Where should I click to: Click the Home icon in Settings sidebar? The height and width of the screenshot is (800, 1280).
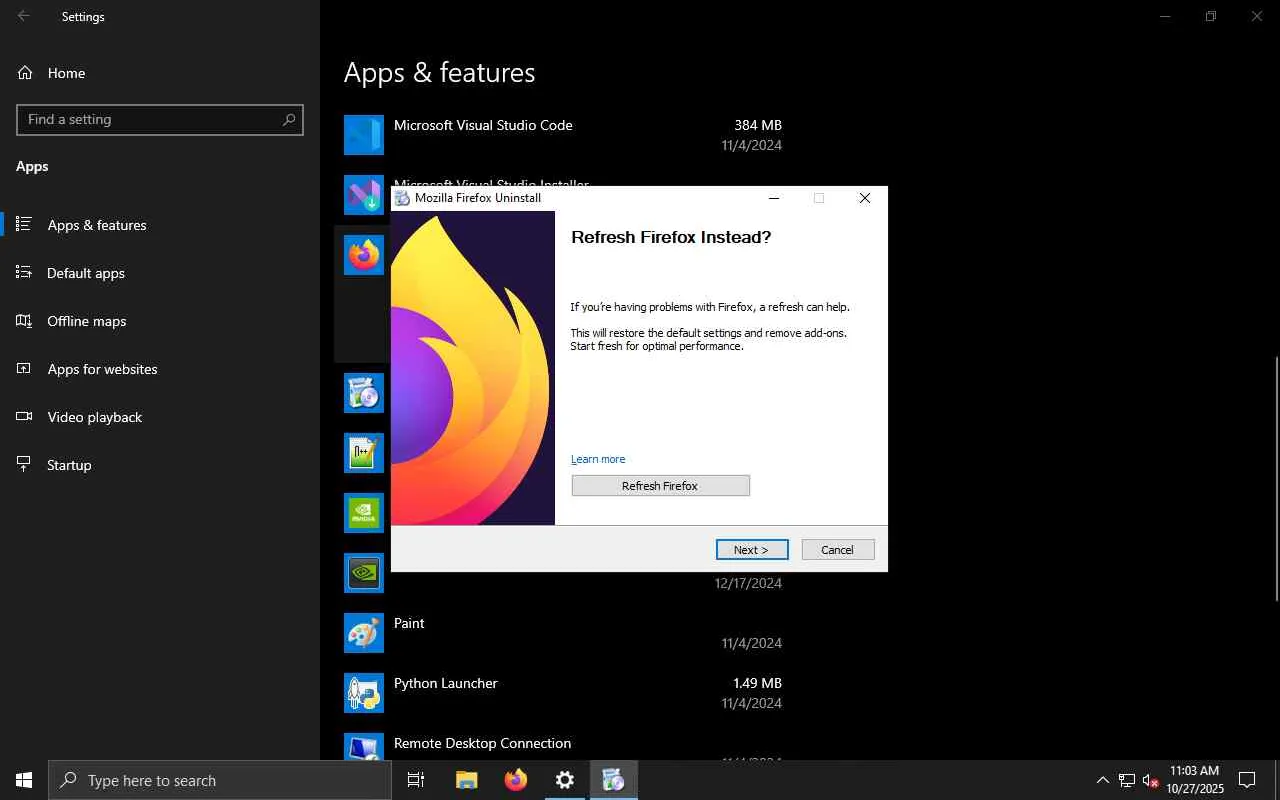(x=25, y=73)
